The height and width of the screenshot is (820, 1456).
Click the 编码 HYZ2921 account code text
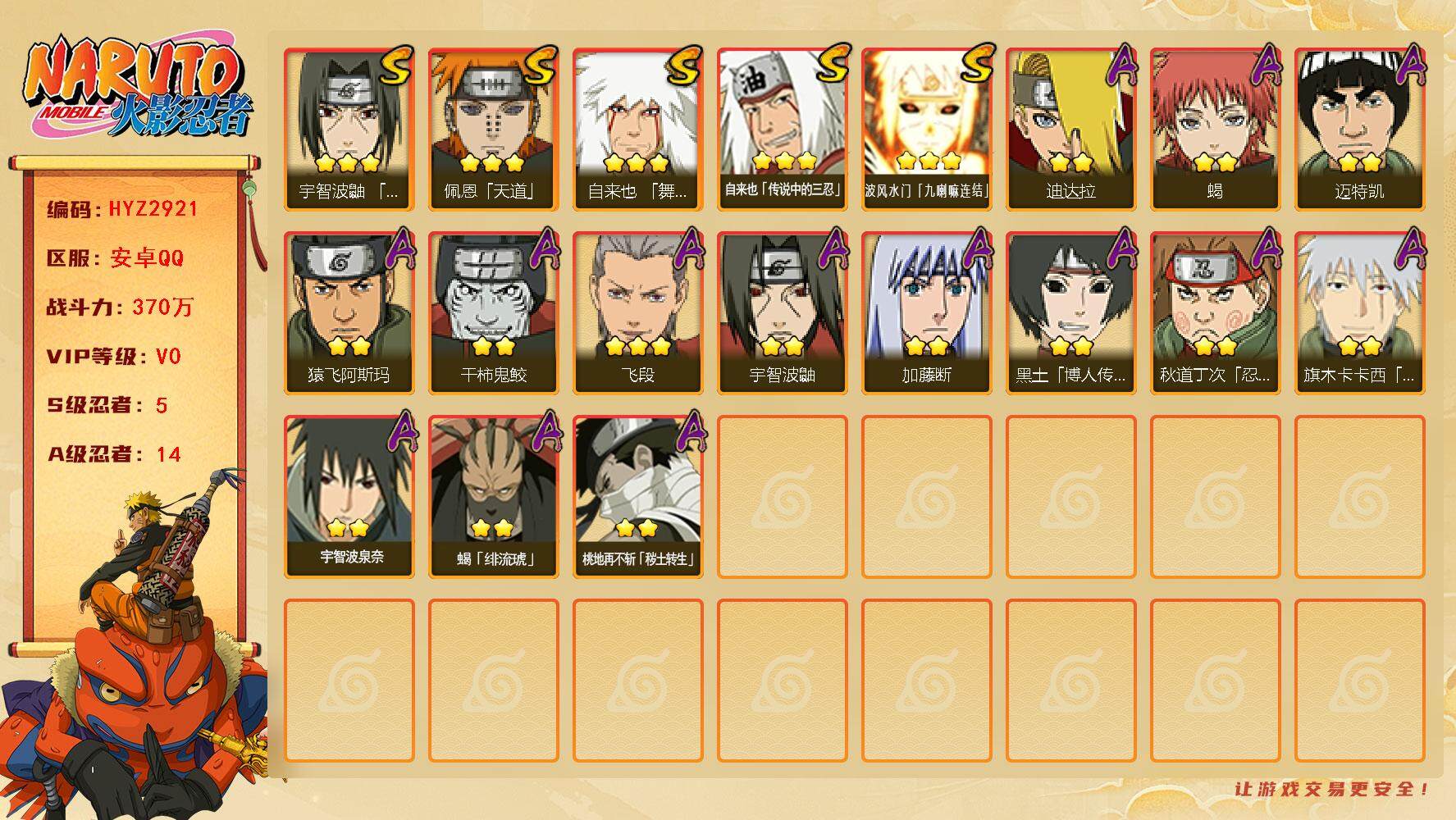tap(123, 208)
